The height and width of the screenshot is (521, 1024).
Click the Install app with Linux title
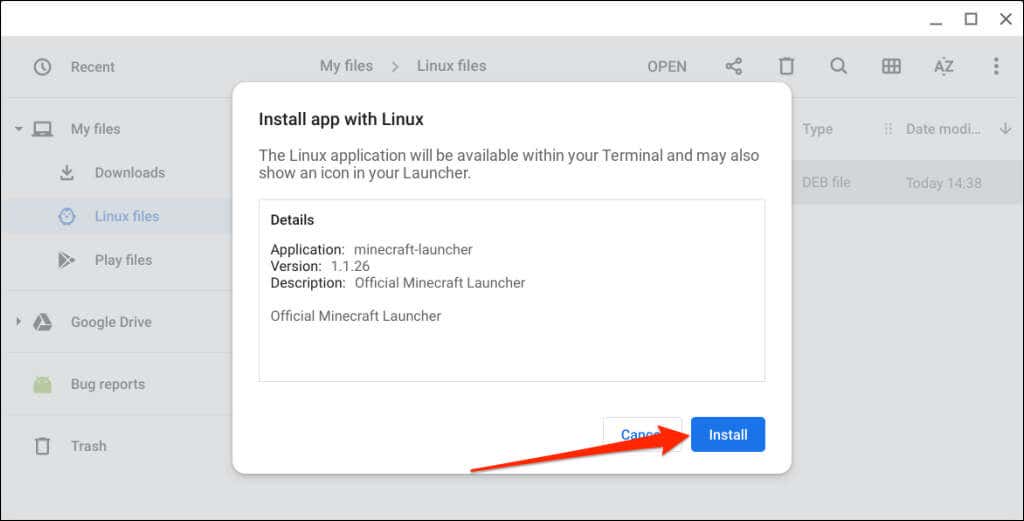tap(341, 119)
